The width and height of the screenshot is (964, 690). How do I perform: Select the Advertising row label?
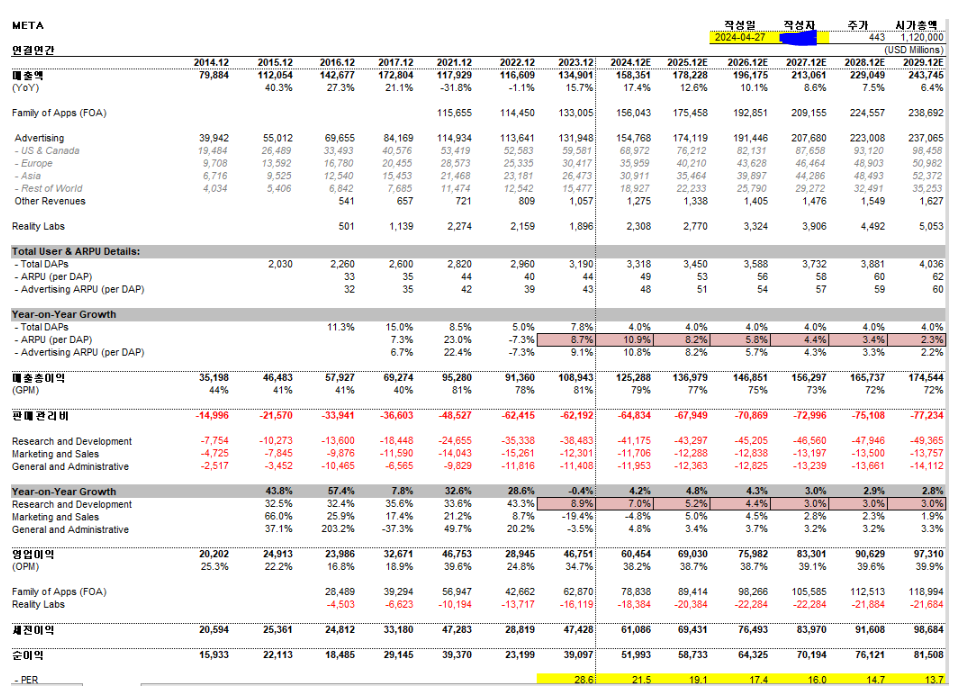pyautogui.click(x=39, y=138)
